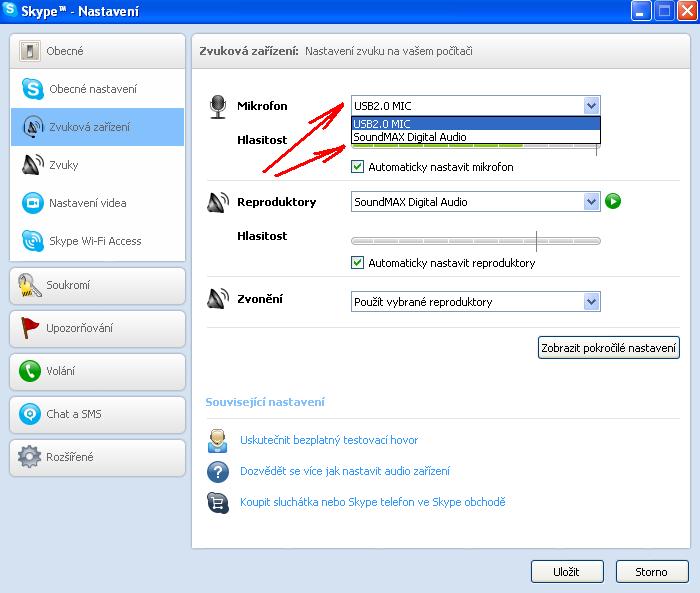This screenshot has height=593, width=700.
Task: Select Obecné nastavení in sidebar
Action: (97, 89)
